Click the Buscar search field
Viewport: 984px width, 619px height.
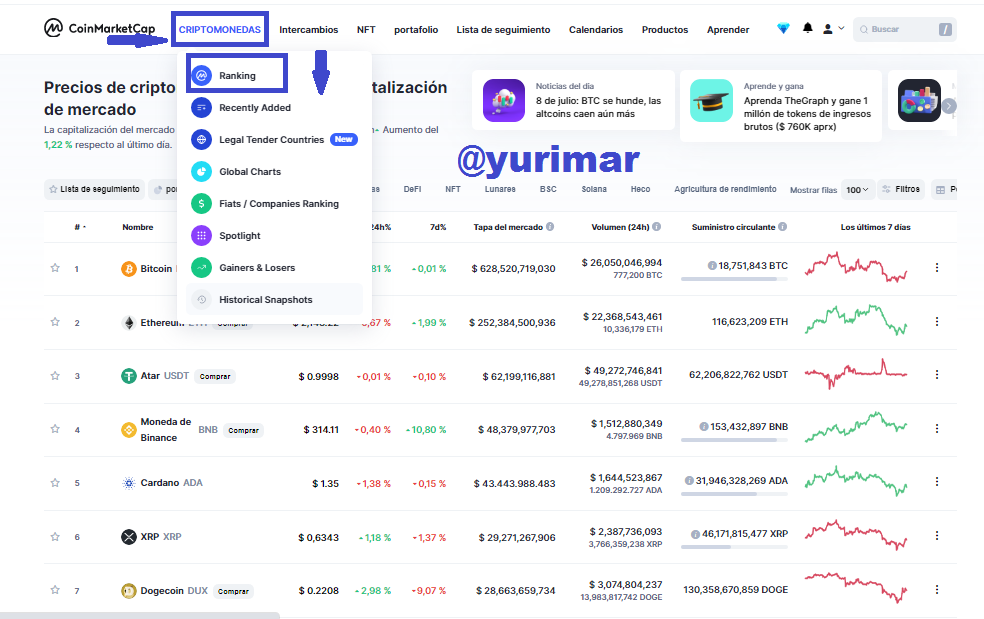click(904, 30)
